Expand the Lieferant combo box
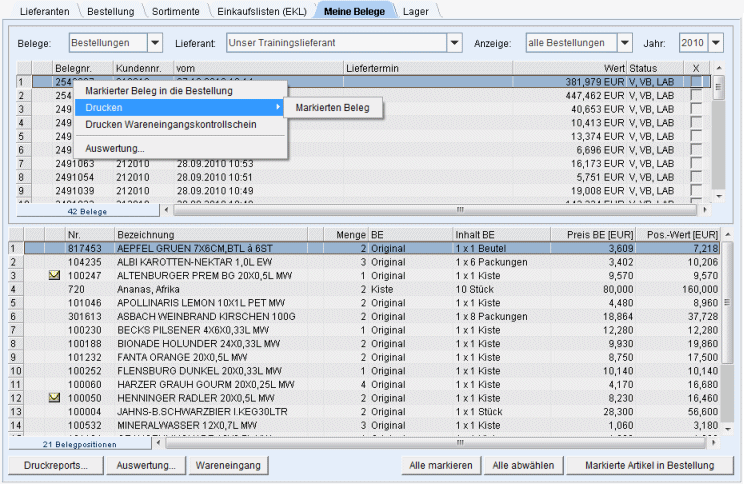 tap(454, 43)
